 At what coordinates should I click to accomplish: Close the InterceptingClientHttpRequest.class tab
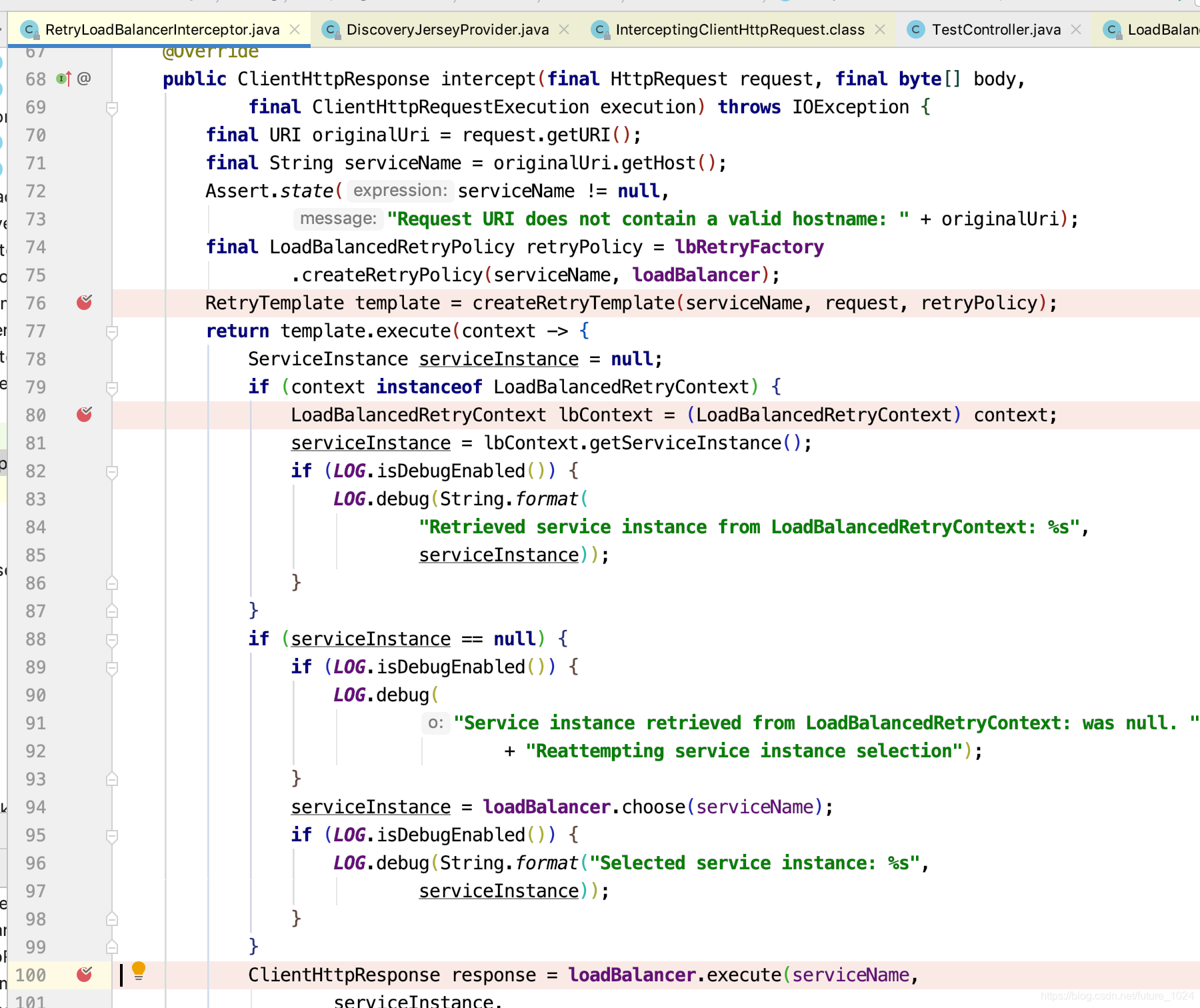click(880, 29)
